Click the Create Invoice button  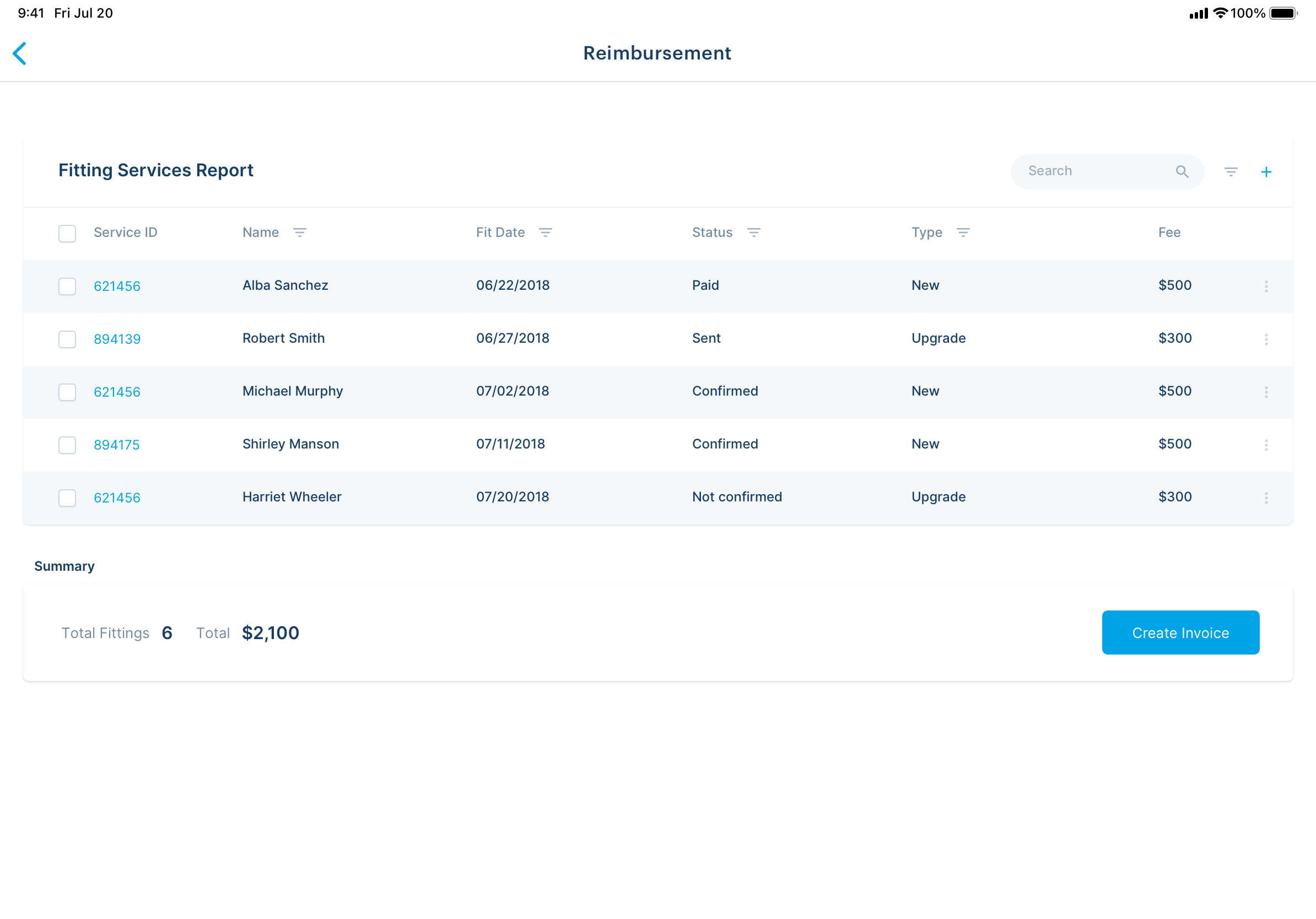1180,633
